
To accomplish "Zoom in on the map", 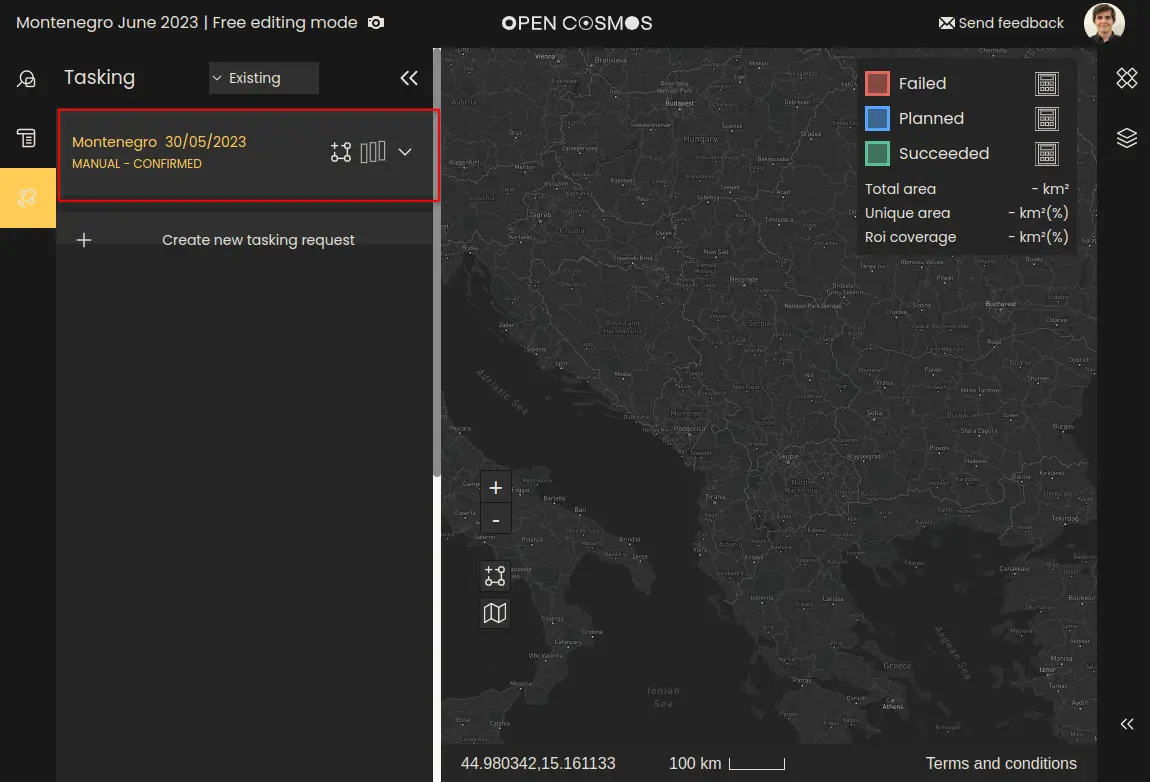I will click(x=495, y=488).
